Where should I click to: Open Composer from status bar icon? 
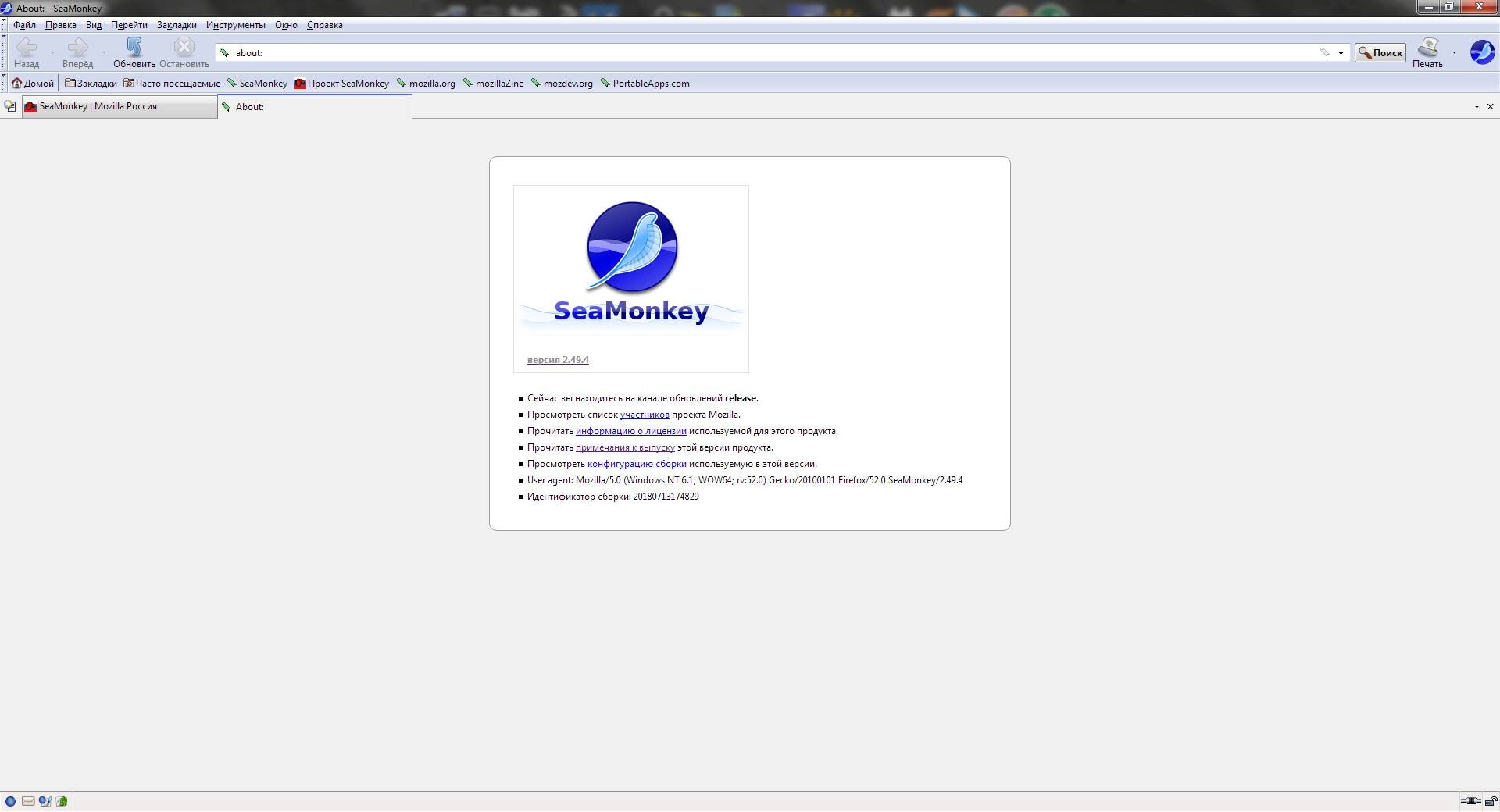(x=45, y=801)
